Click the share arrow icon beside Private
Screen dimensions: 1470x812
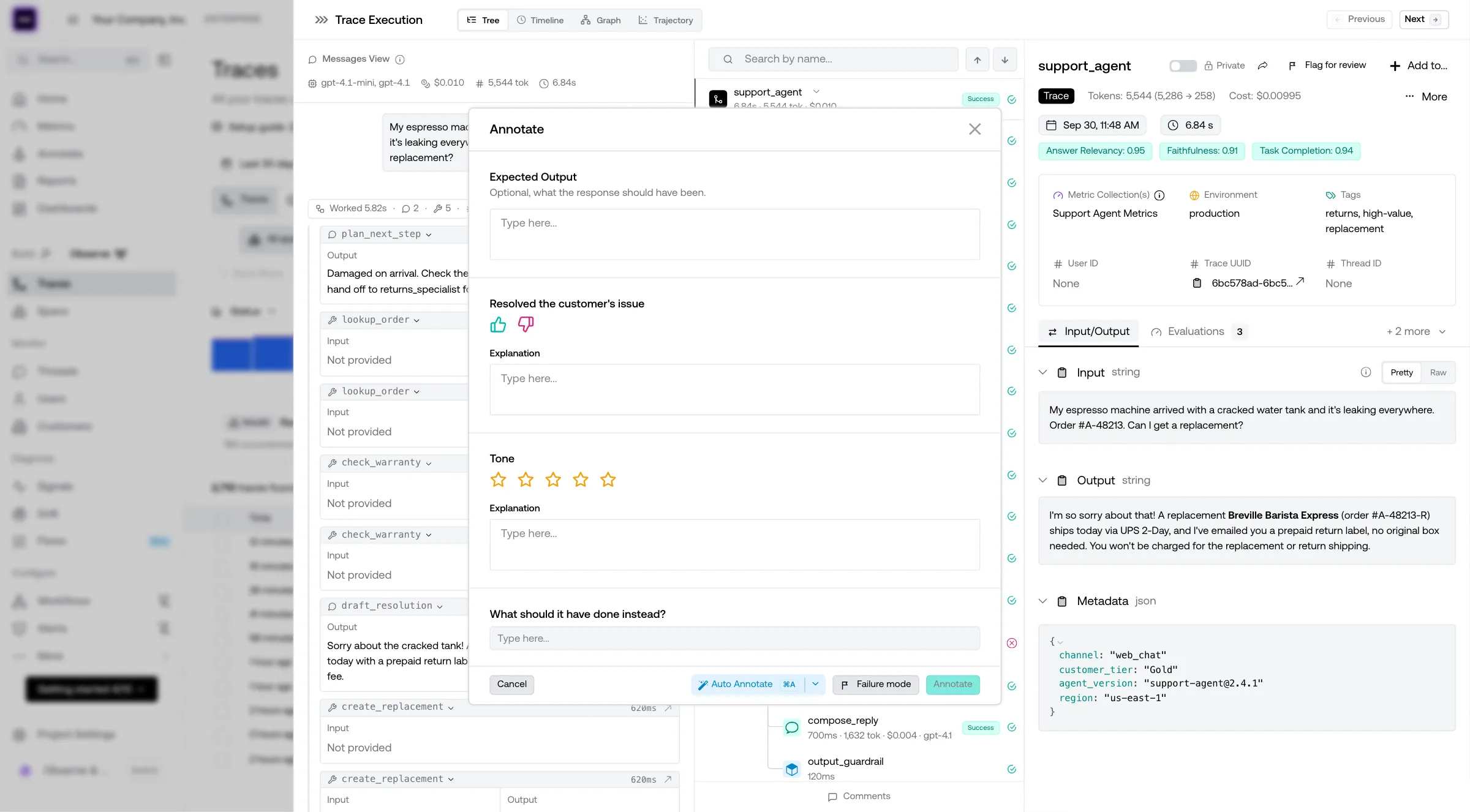(1262, 66)
